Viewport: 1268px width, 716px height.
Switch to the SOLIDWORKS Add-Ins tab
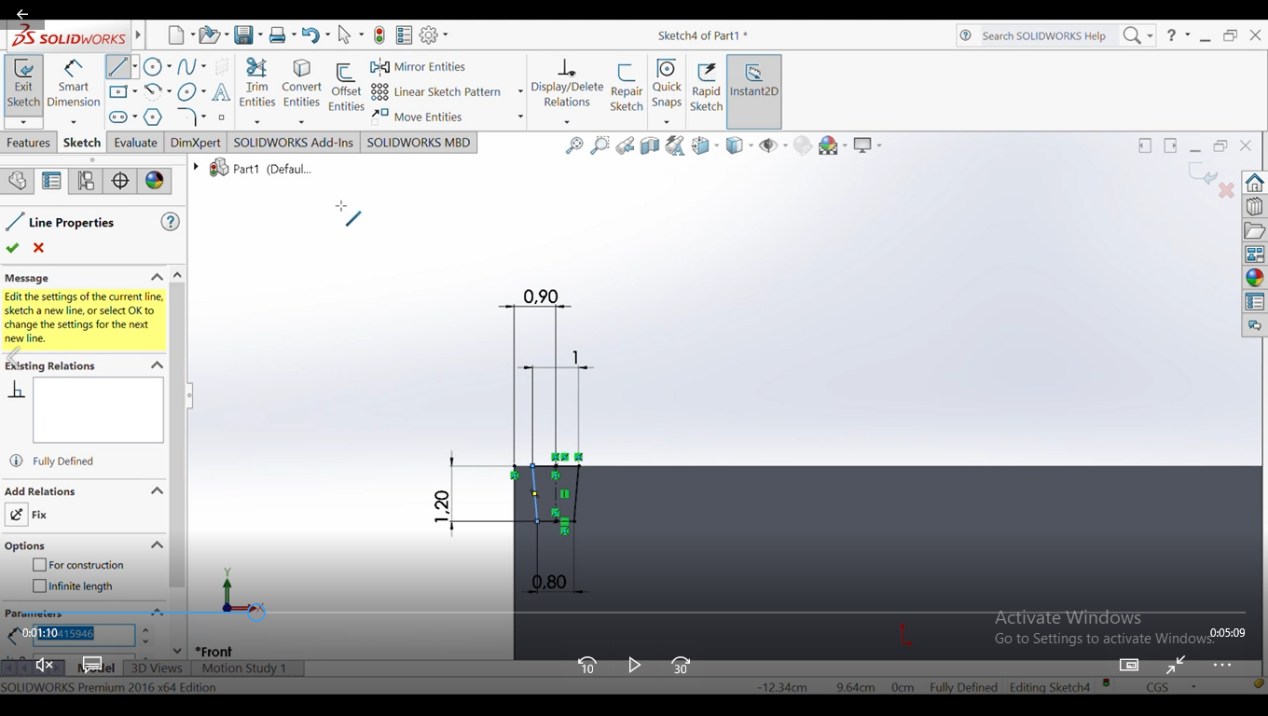tap(293, 143)
